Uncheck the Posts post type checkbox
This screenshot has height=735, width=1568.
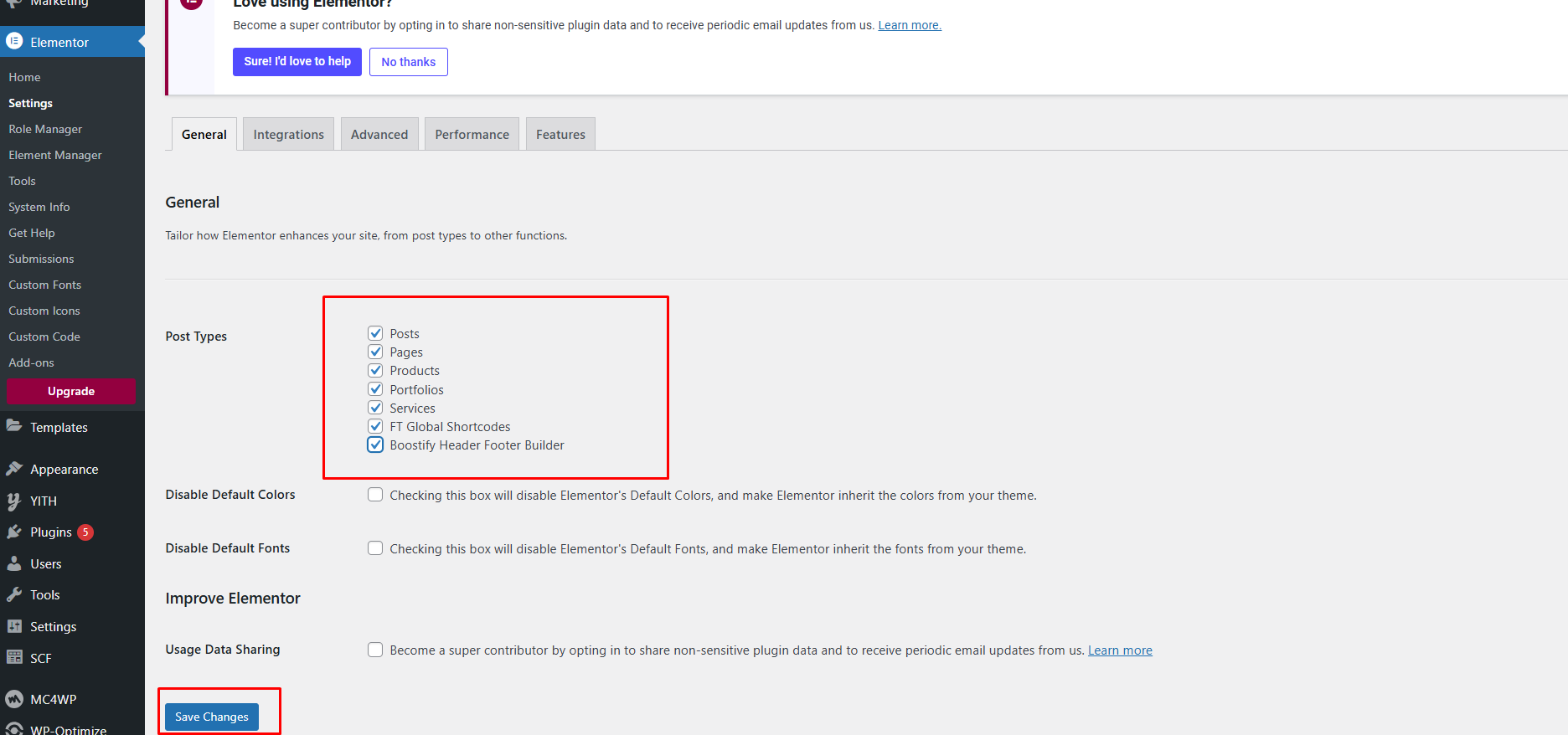click(x=375, y=333)
